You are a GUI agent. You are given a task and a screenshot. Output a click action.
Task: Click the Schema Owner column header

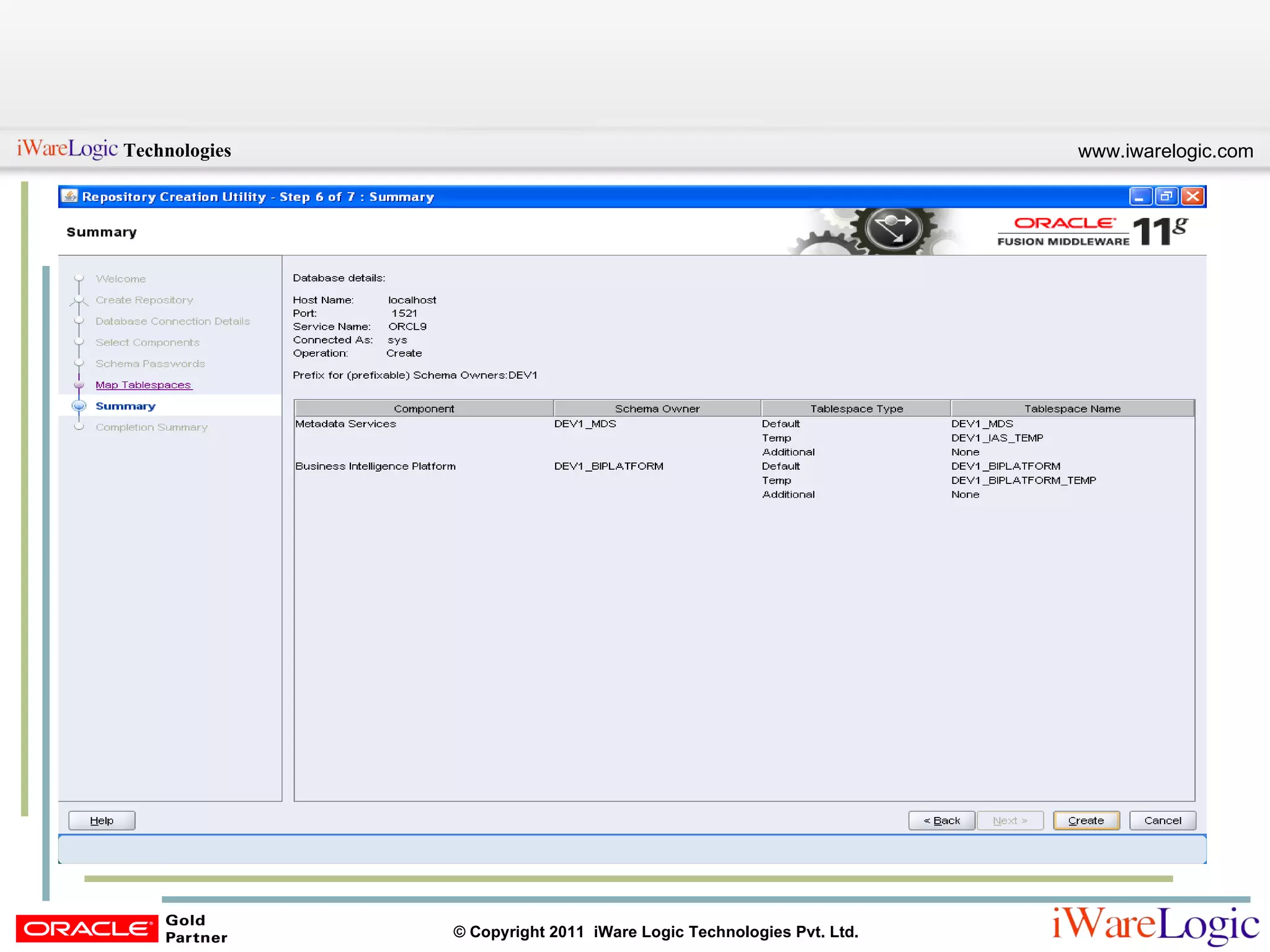point(657,408)
